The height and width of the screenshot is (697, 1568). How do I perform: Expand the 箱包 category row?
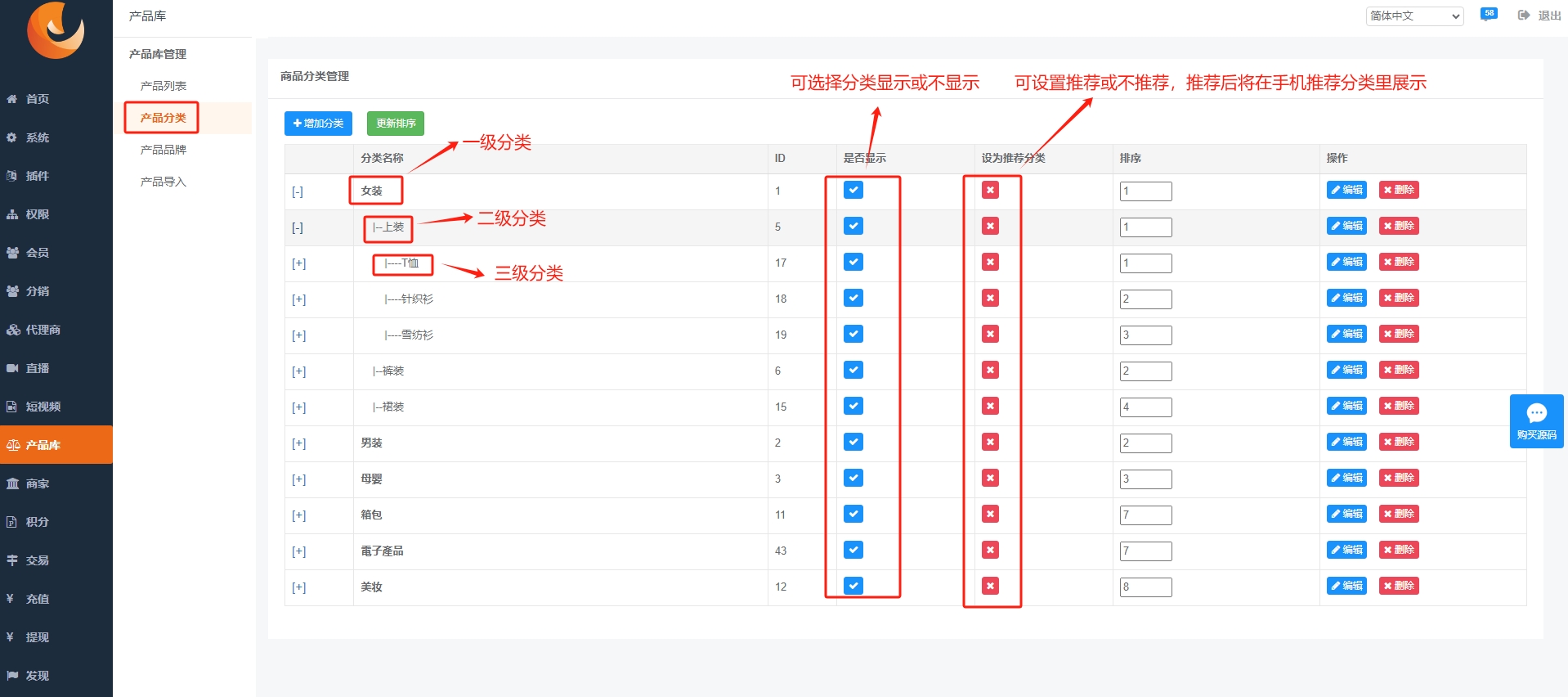point(299,515)
